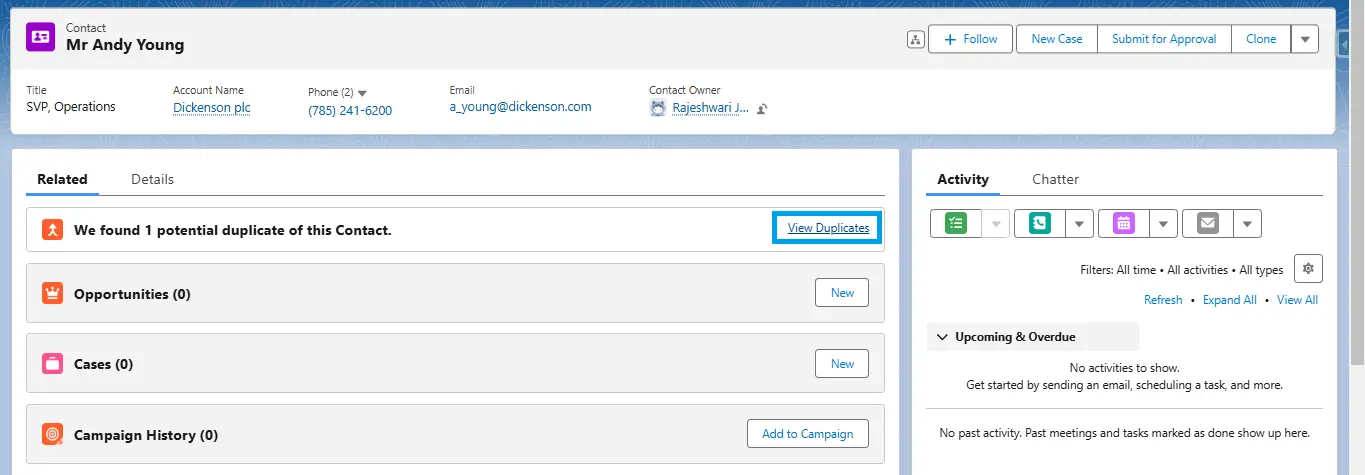Open the Dickenson plc account link
Viewport: 1365px width, 475px height.
[x=211, y=108]
